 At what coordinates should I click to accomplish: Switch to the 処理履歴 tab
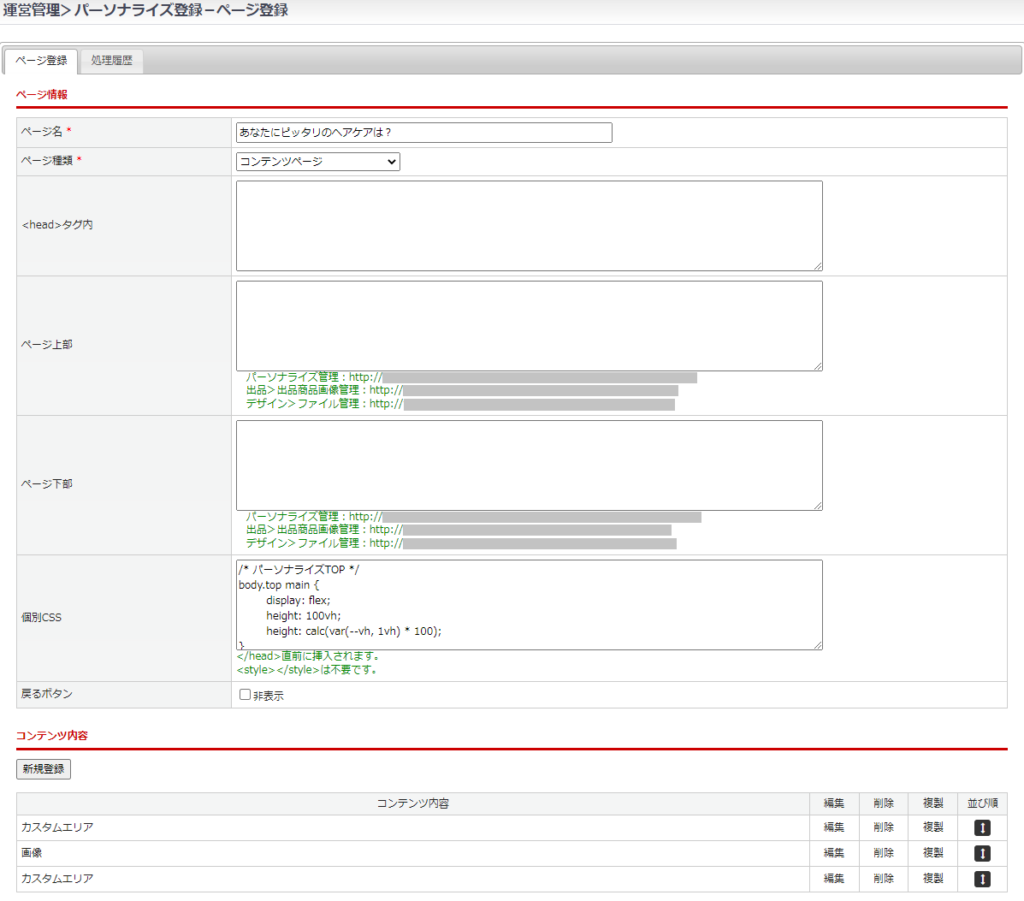click(x=111, y=61)
